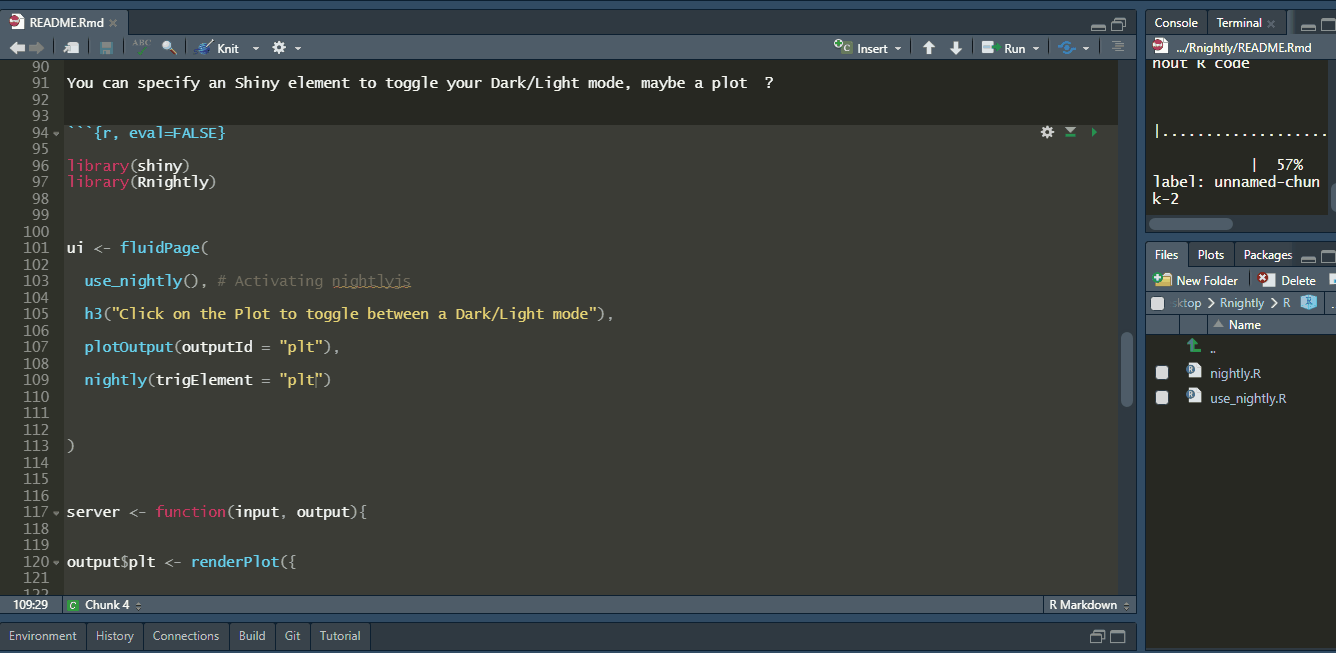The width and height of the screenshot is (1336, 653).
Task: Open chunk 94 options gear icon
Action: 1047,132
